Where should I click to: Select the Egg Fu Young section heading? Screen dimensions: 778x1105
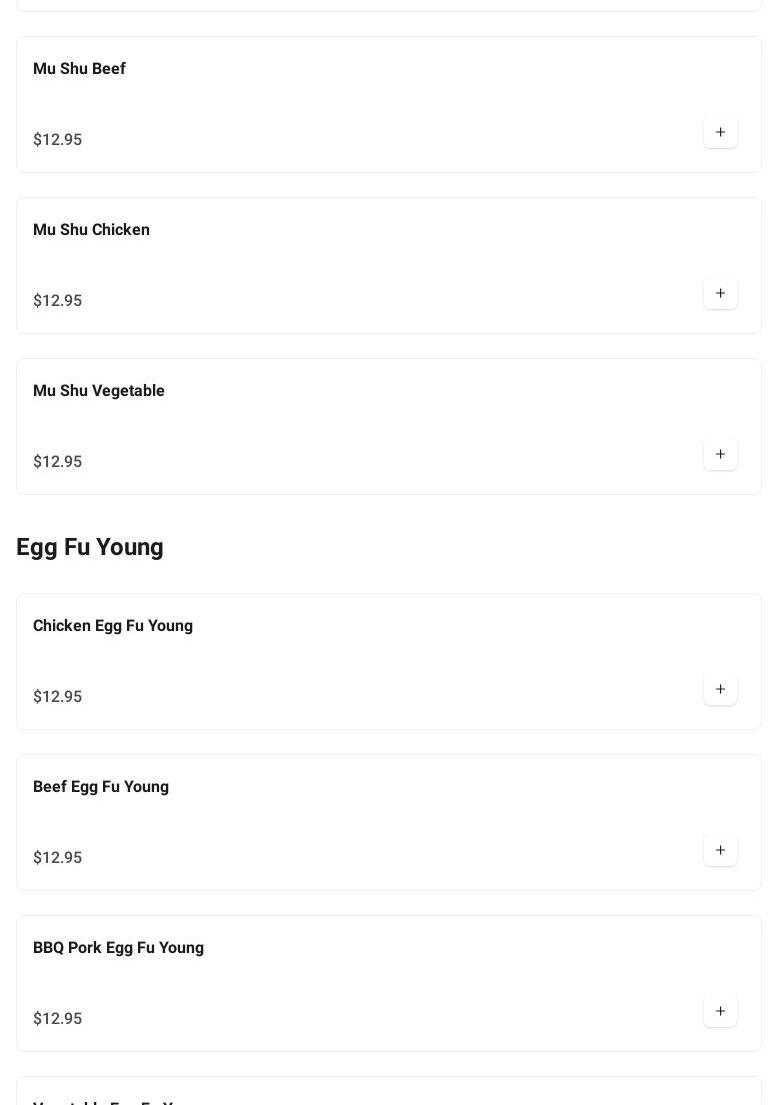tap(89, 548)
